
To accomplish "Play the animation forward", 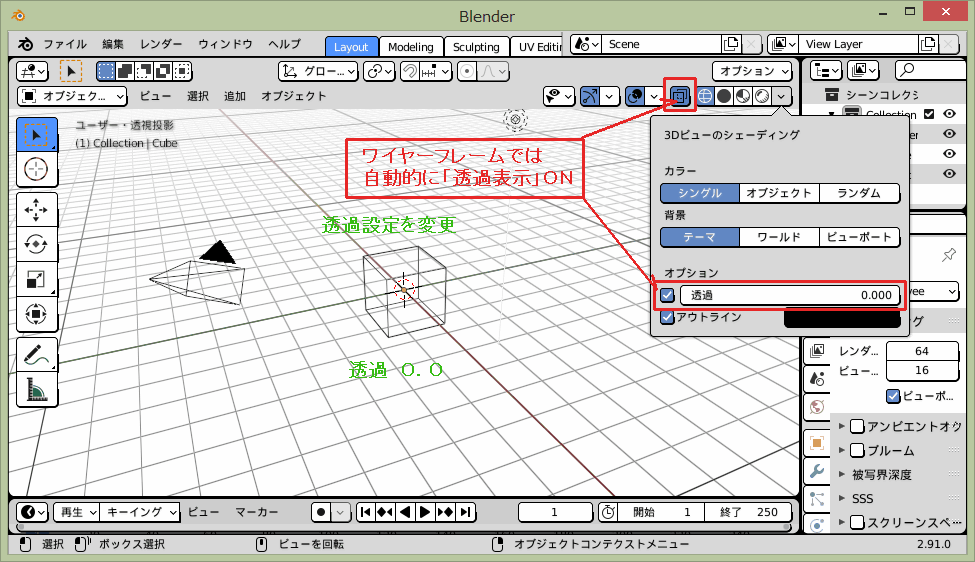I will pos(425,512).
